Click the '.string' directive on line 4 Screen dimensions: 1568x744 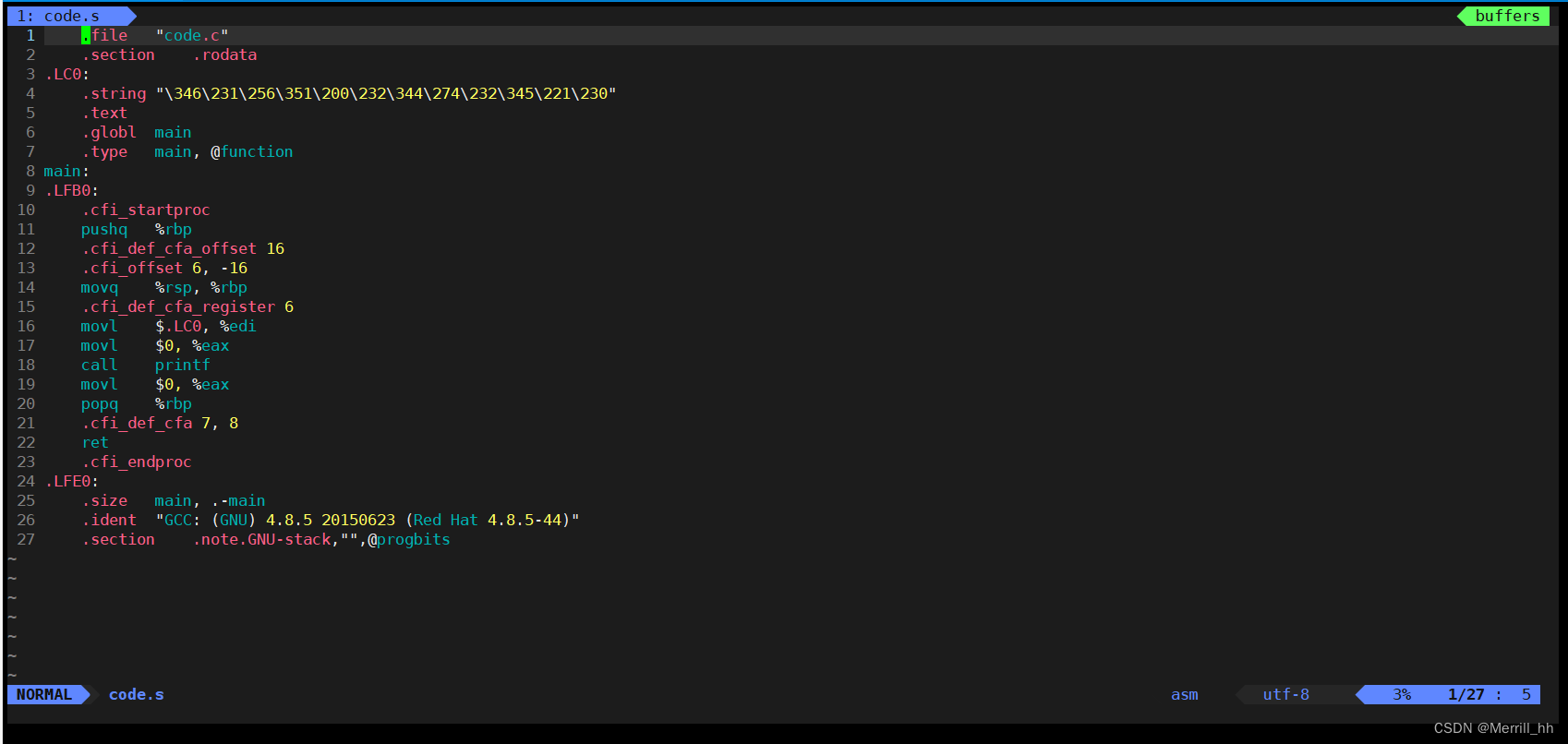tap(114, 93)
